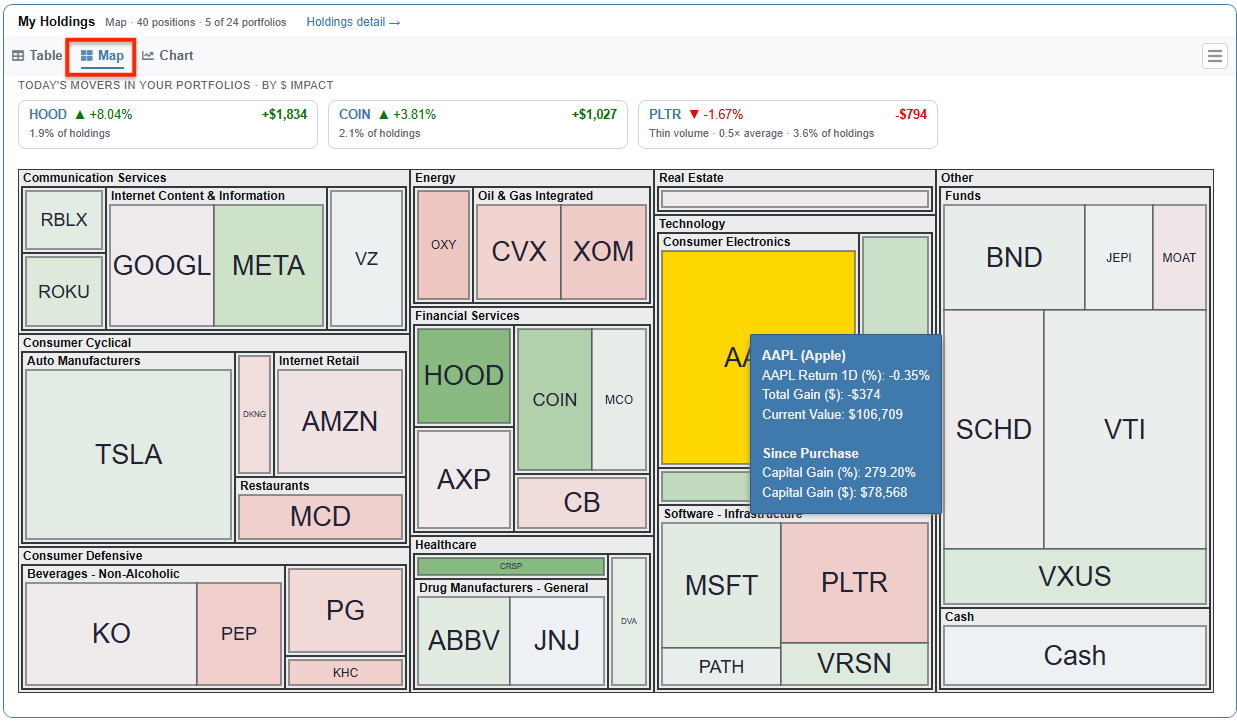Open the COIN top mover card
This screenshot has width=1237, height=721.
[478, 124]
